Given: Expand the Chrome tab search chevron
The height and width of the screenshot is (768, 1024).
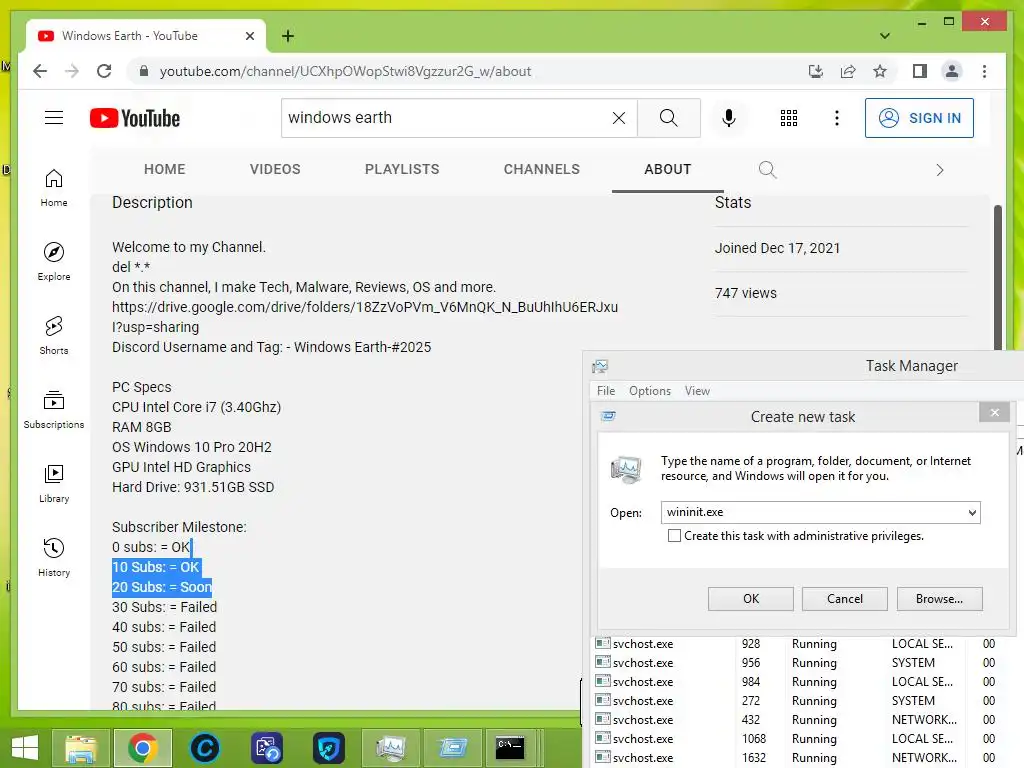Looking at the screenshot, I should coord(885,36).
